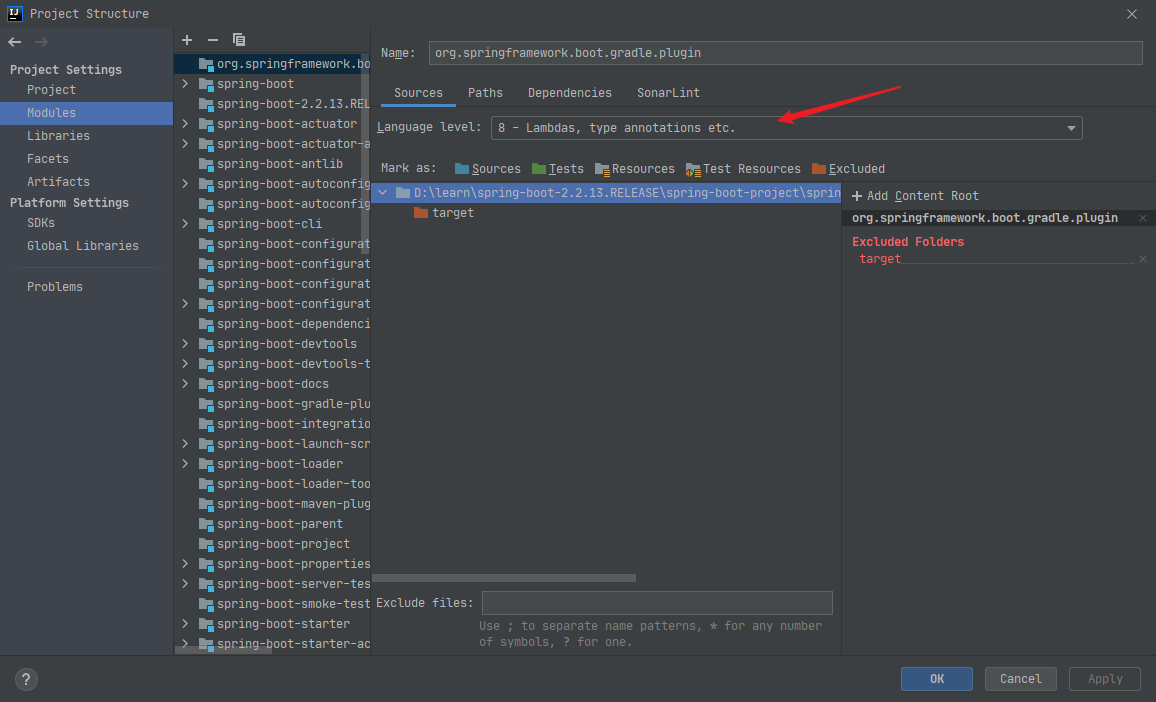Click Add Content Root

coord(915,196)
